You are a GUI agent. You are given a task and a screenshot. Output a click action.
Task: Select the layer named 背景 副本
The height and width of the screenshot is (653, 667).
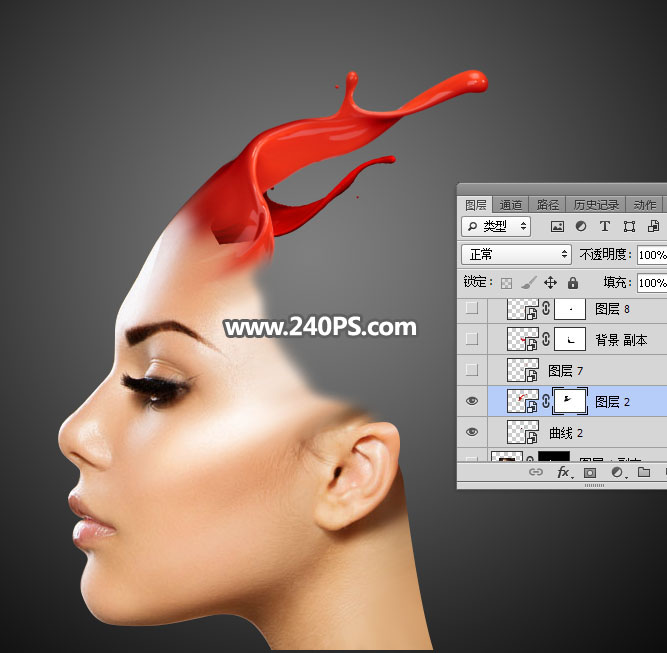(621, 340)
